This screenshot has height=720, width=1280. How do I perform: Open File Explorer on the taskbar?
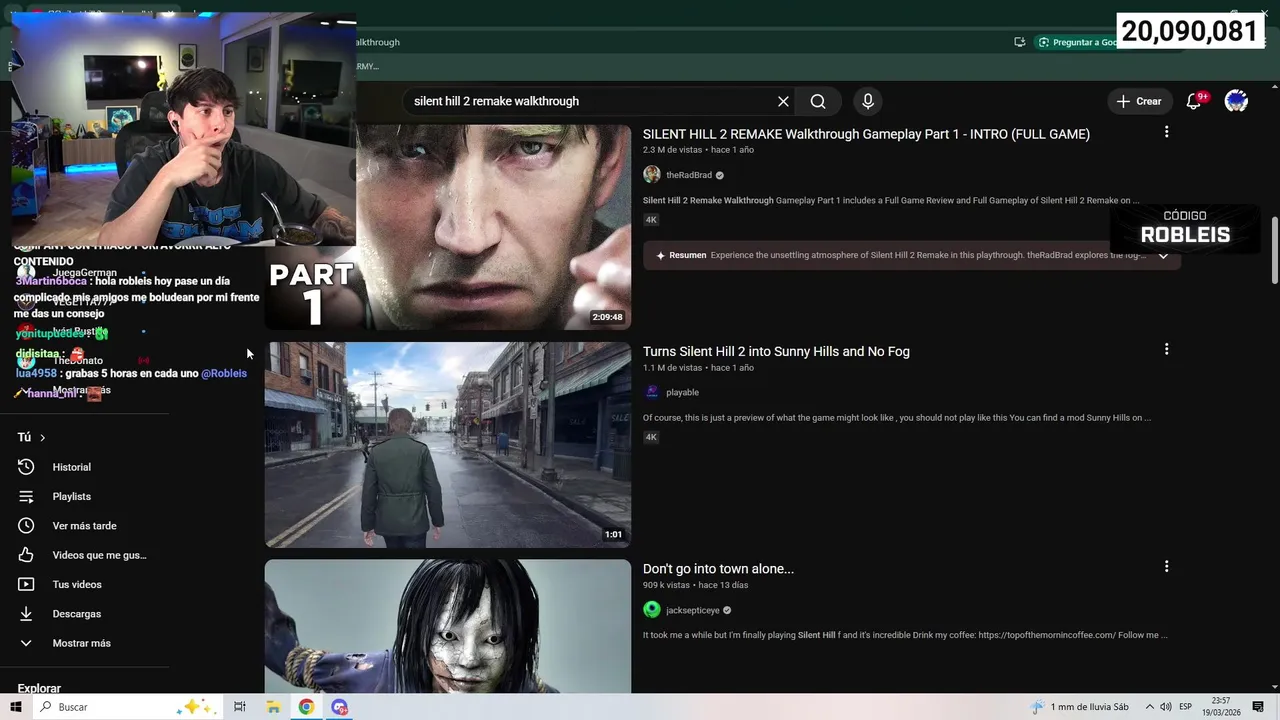click(x=273, y=707)
